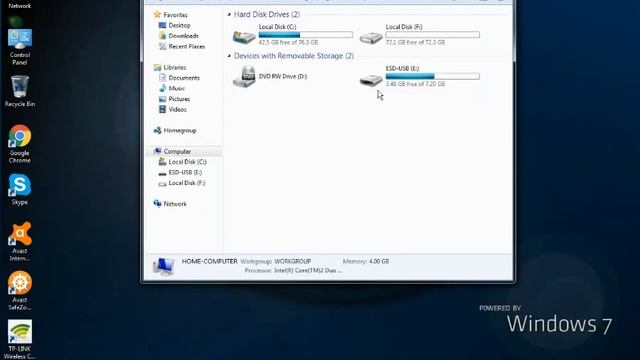This screenshot has height=360, width=640.
Task: Launch the Google Chrome desktop shortcut
Action: 20,144
